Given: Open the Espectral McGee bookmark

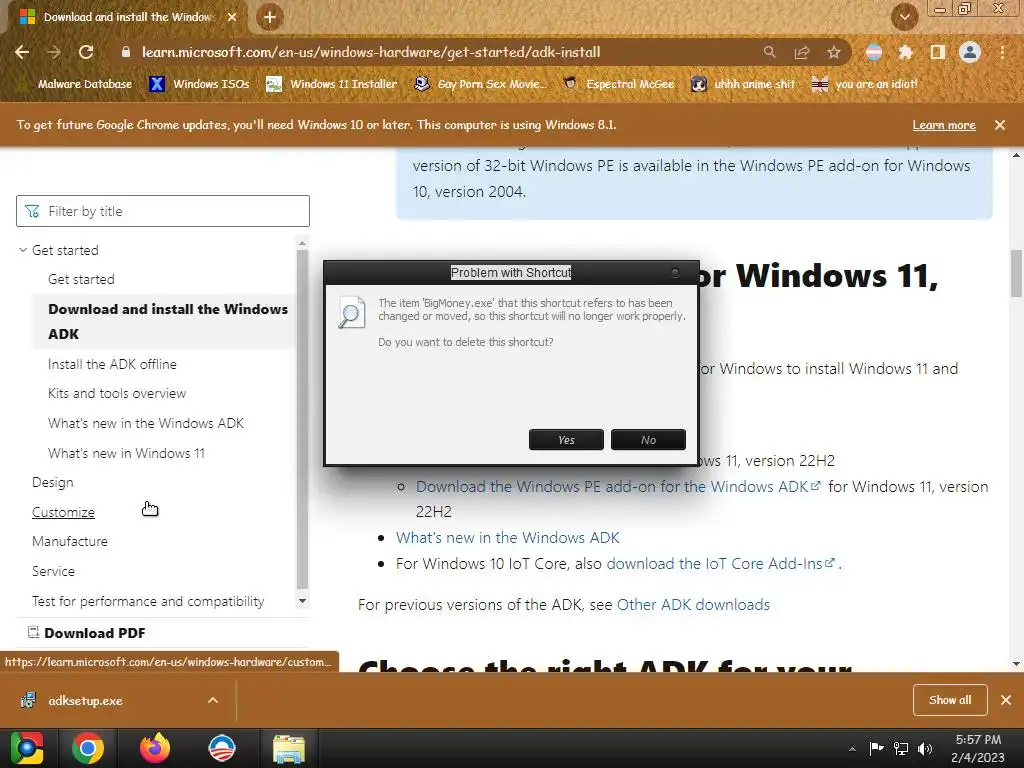Looking at the screenshot, I should coord(618,84).
